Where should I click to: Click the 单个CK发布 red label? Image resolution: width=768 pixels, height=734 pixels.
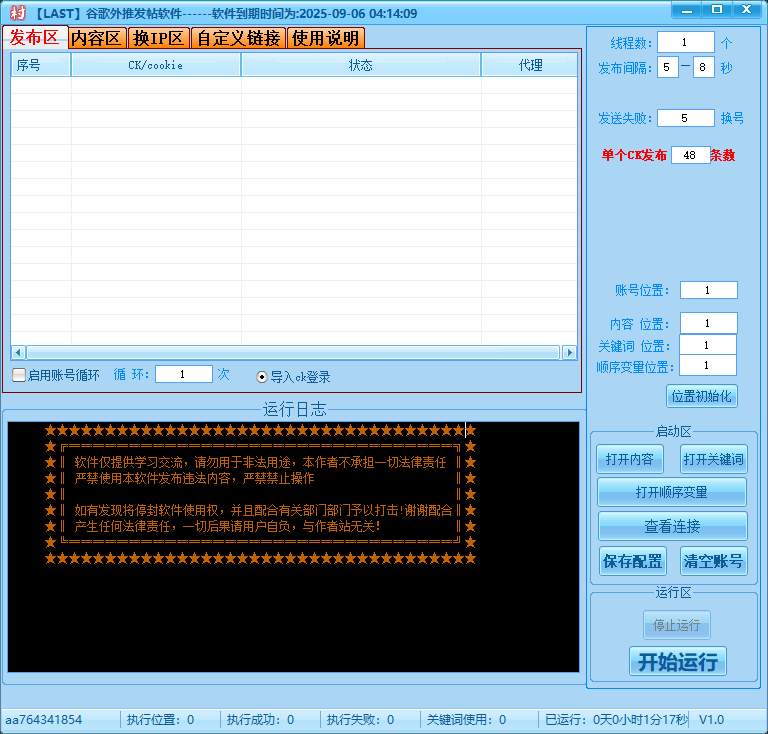point(634,155)
